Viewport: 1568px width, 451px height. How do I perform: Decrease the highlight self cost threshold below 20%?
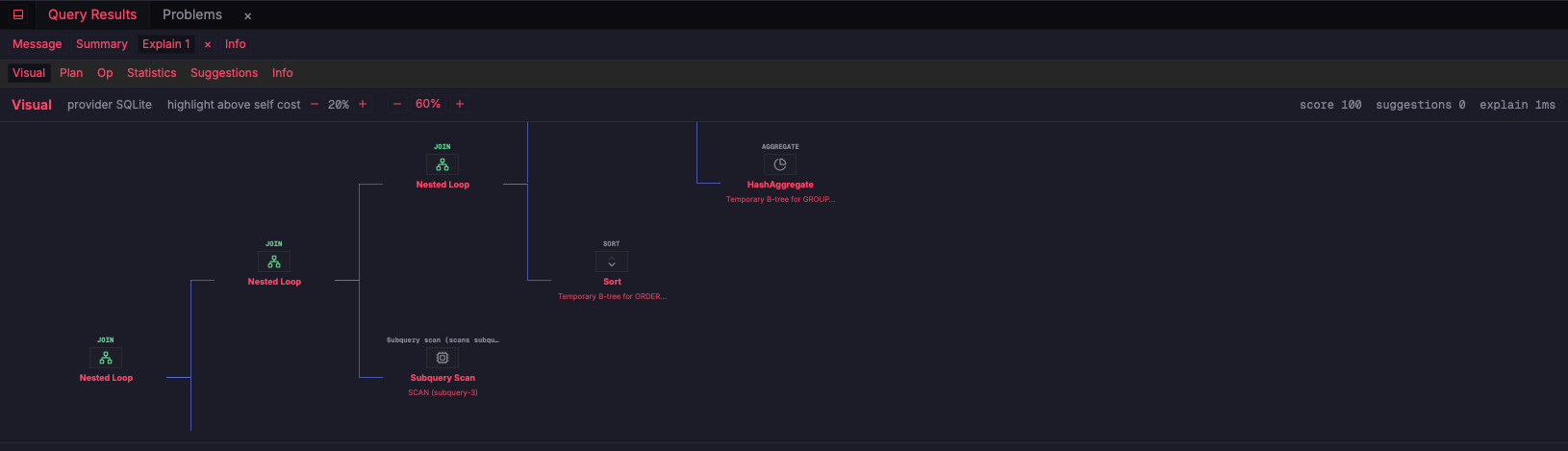click(315, 104)
